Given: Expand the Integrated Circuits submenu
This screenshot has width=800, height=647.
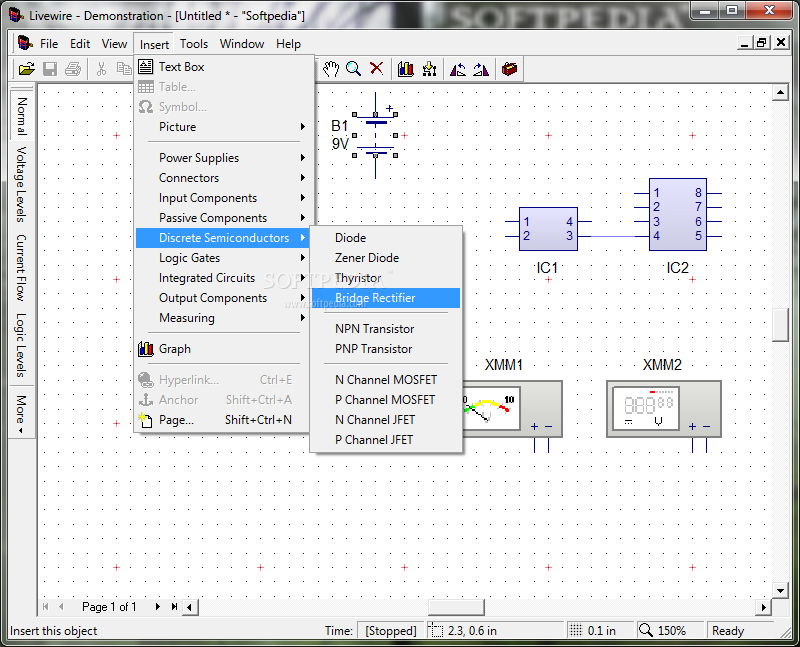Looking at the screenshot, I should tap(224, 278).
